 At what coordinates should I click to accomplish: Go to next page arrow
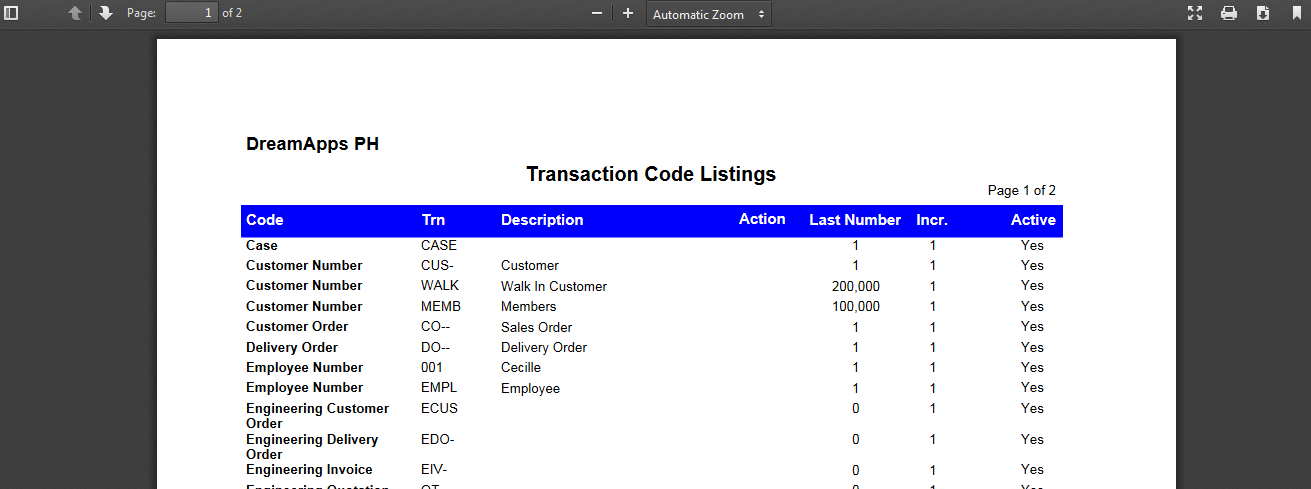[x=106, y=13]
